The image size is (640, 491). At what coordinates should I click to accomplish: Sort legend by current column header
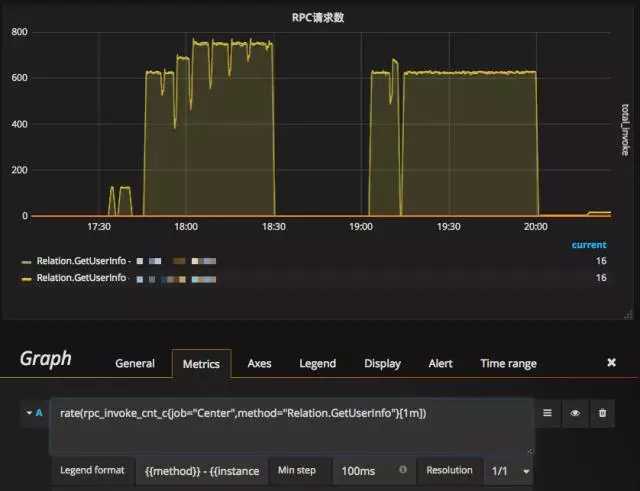tap(589, 245)
